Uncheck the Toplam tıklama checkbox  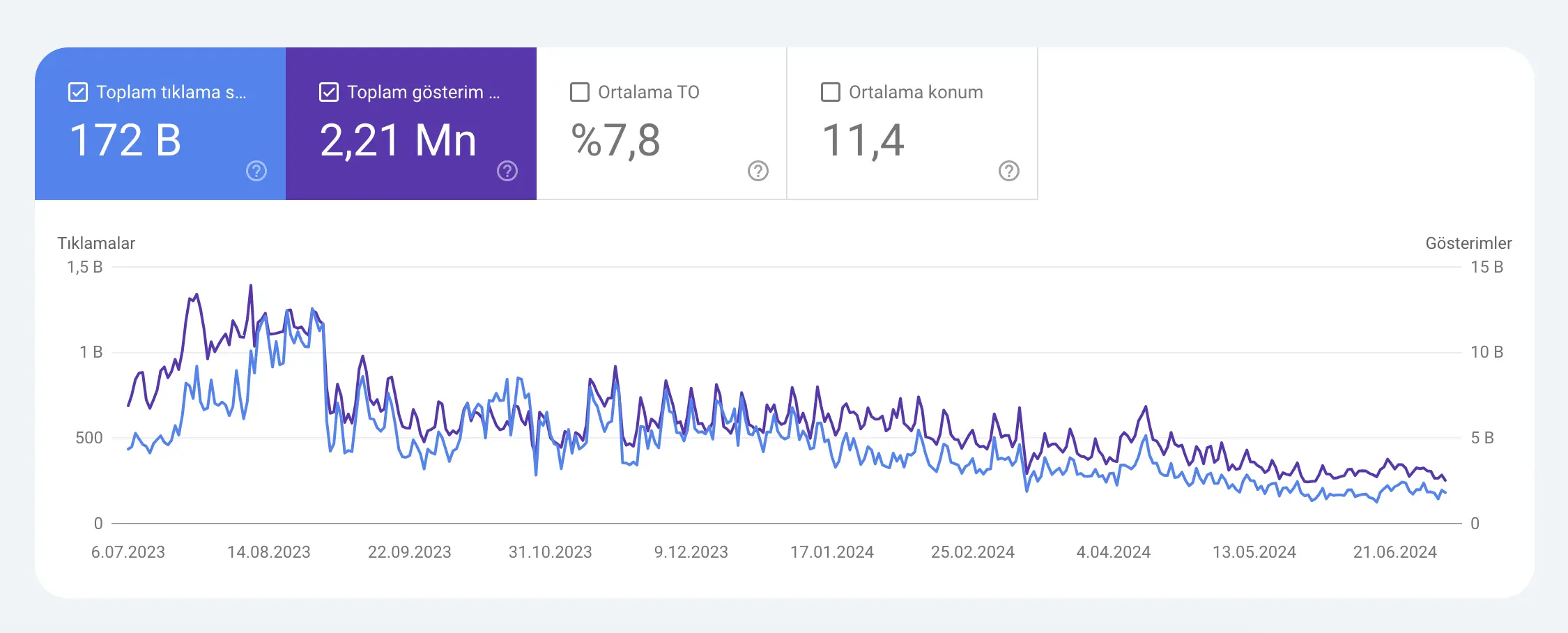[78, 92]
